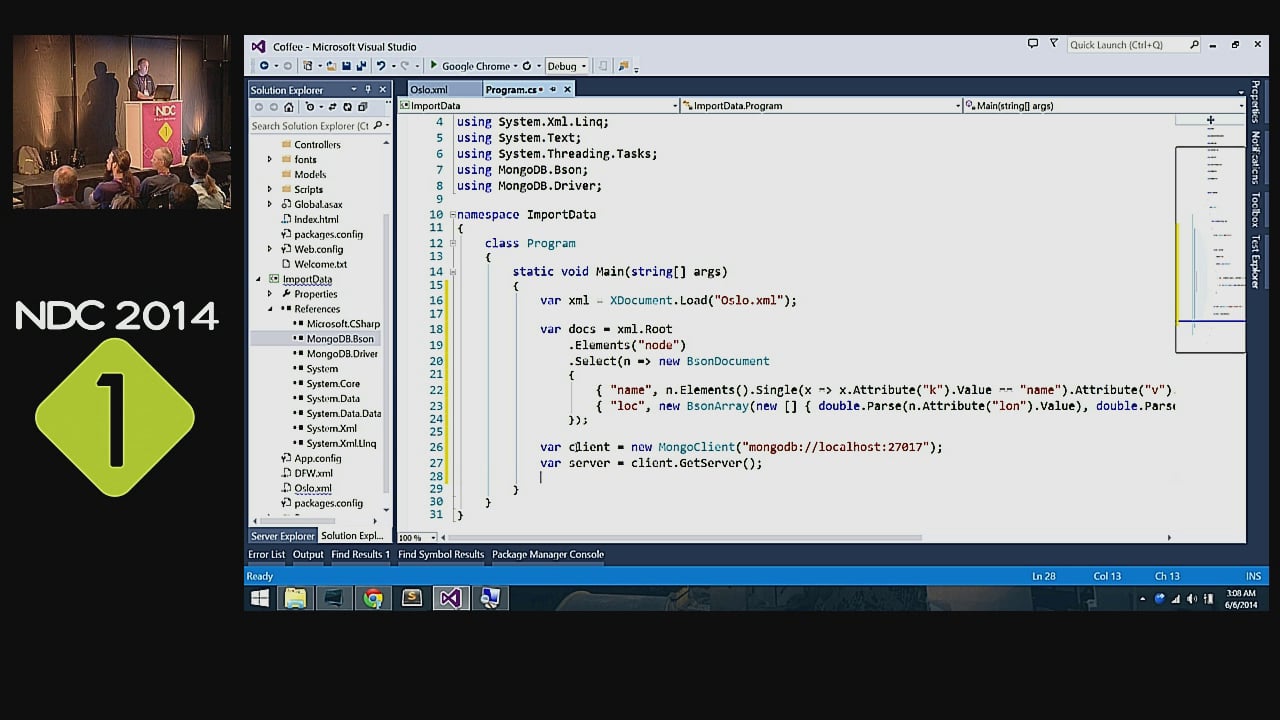Expand the Scripts folder
The height and width of the screenshot is (720, 1280).
pyautogui.click(x=269, y=189)
